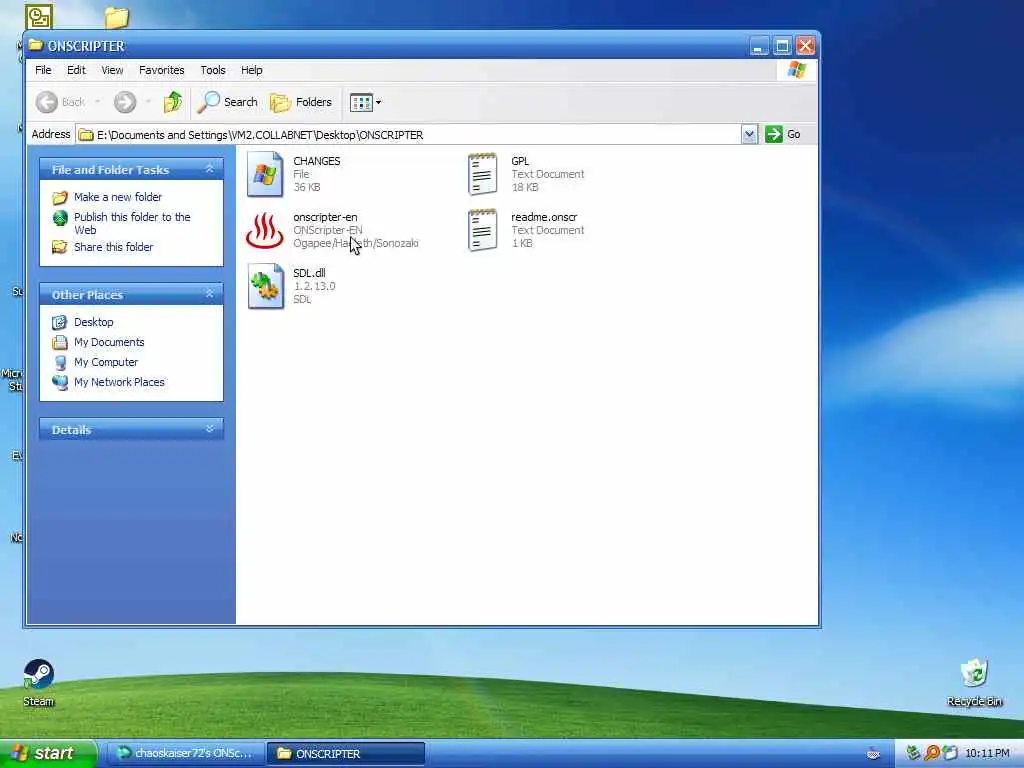Viewport: 1024px width, 768px height.
Task: Select the GPL text document icon
Action: 483,174
